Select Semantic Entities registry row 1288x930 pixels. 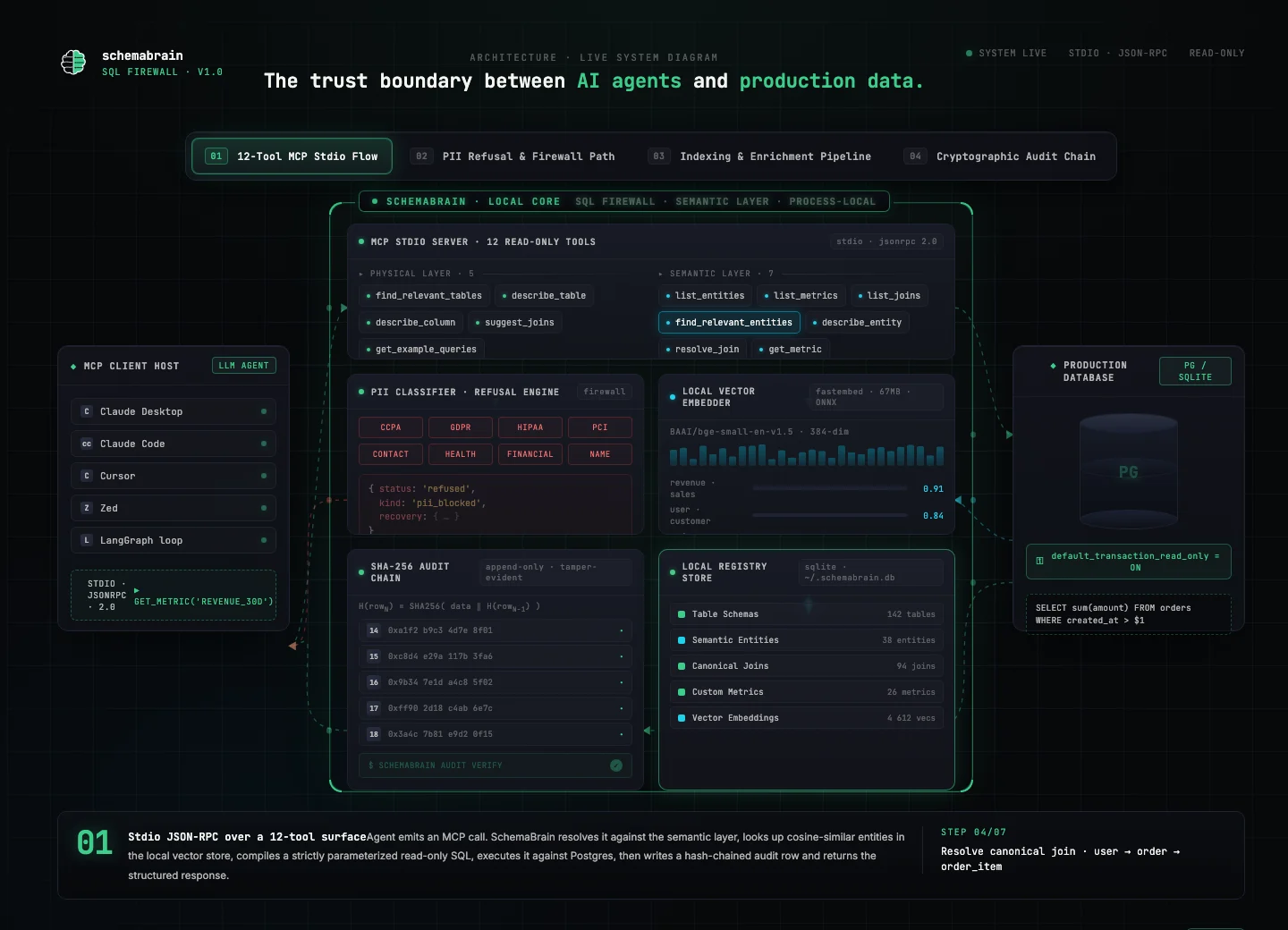point(807,640)
